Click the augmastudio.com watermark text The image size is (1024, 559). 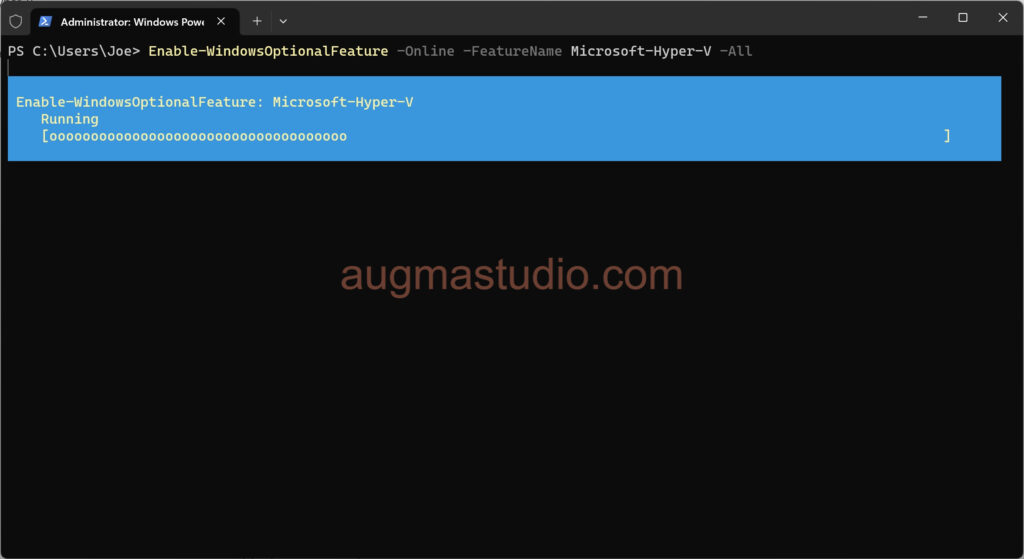(x=511, y=274)
